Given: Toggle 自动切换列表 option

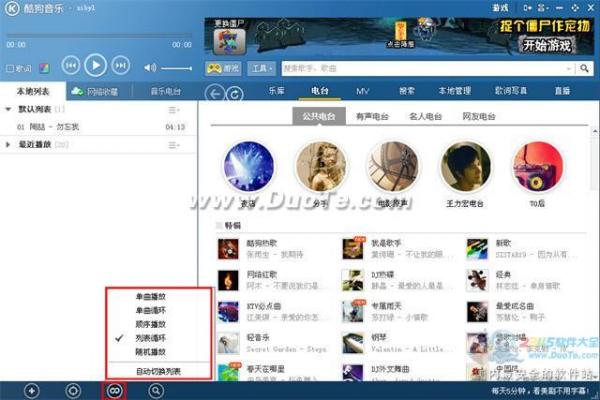Looking at the screenshot, I should point(159,371).
